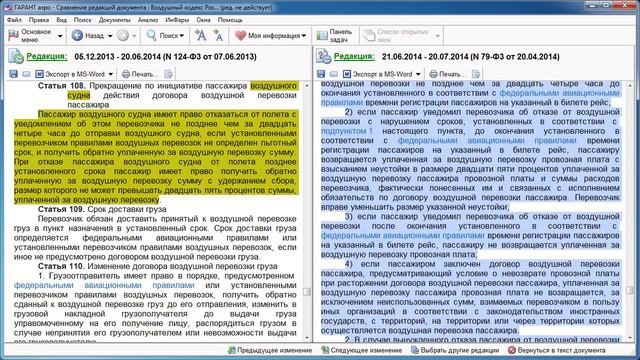Print the right pane document

click(447, 74)
